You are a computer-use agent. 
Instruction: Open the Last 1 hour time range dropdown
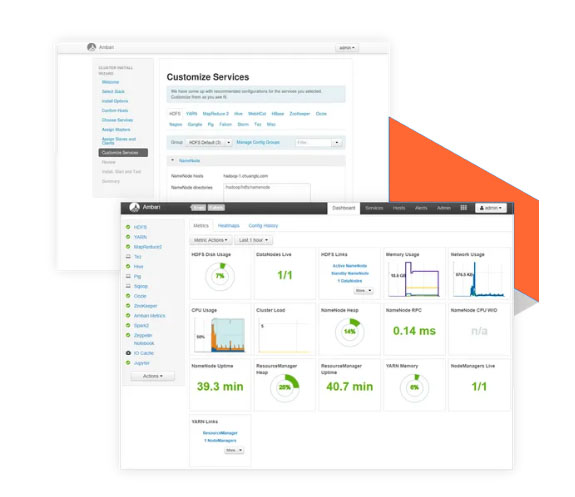[253, 240]
